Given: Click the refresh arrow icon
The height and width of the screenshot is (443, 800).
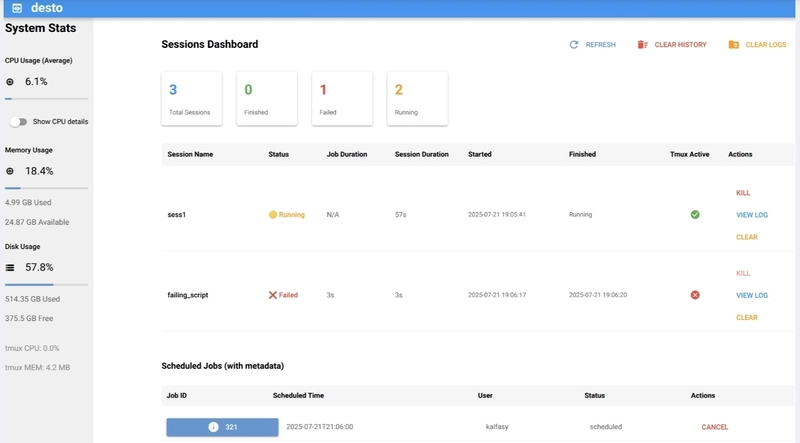Looking at the screenshot, I should [574, 45].
